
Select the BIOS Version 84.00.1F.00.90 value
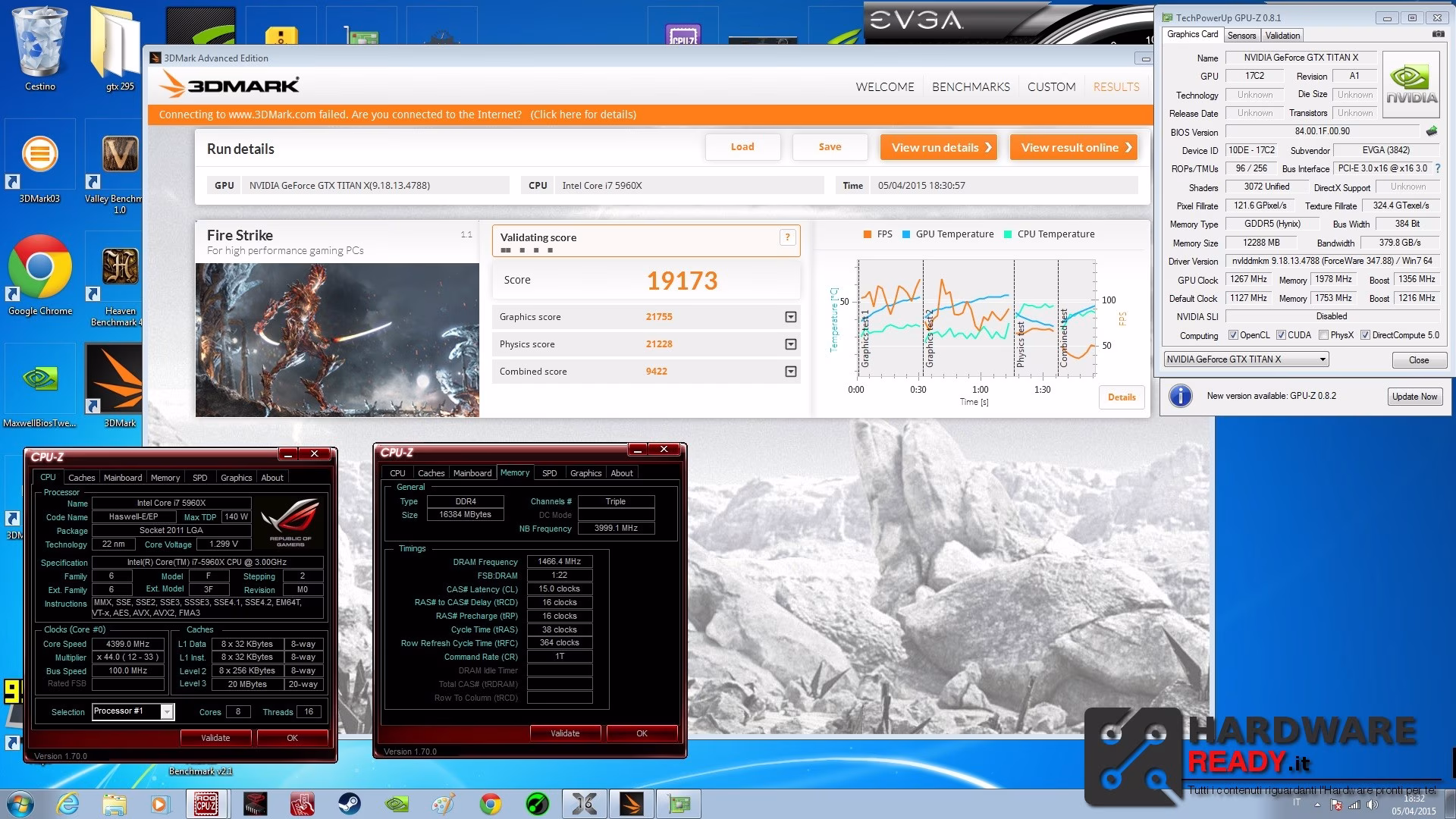[x=1323, y=131]
